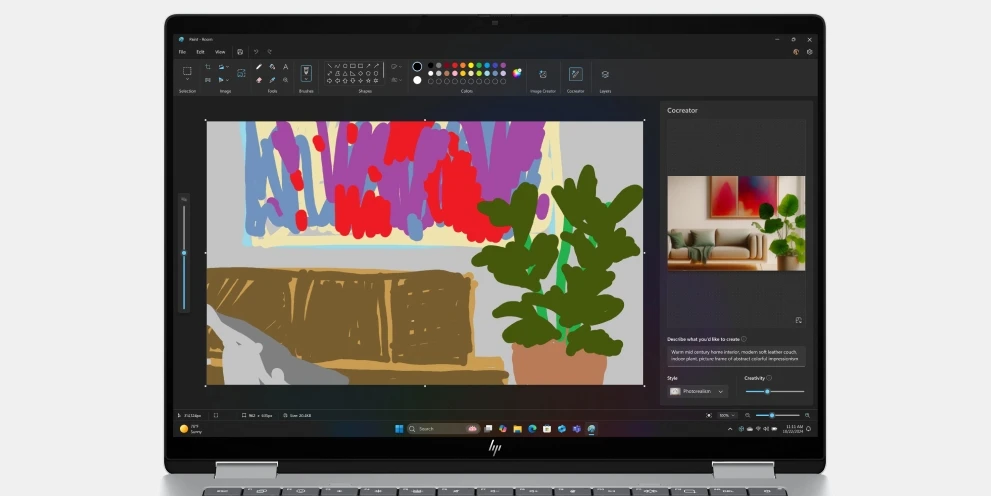Click the zoom in magnifier icon
Viewport: 991px width, 496px height.
click(x=807, y=415)
